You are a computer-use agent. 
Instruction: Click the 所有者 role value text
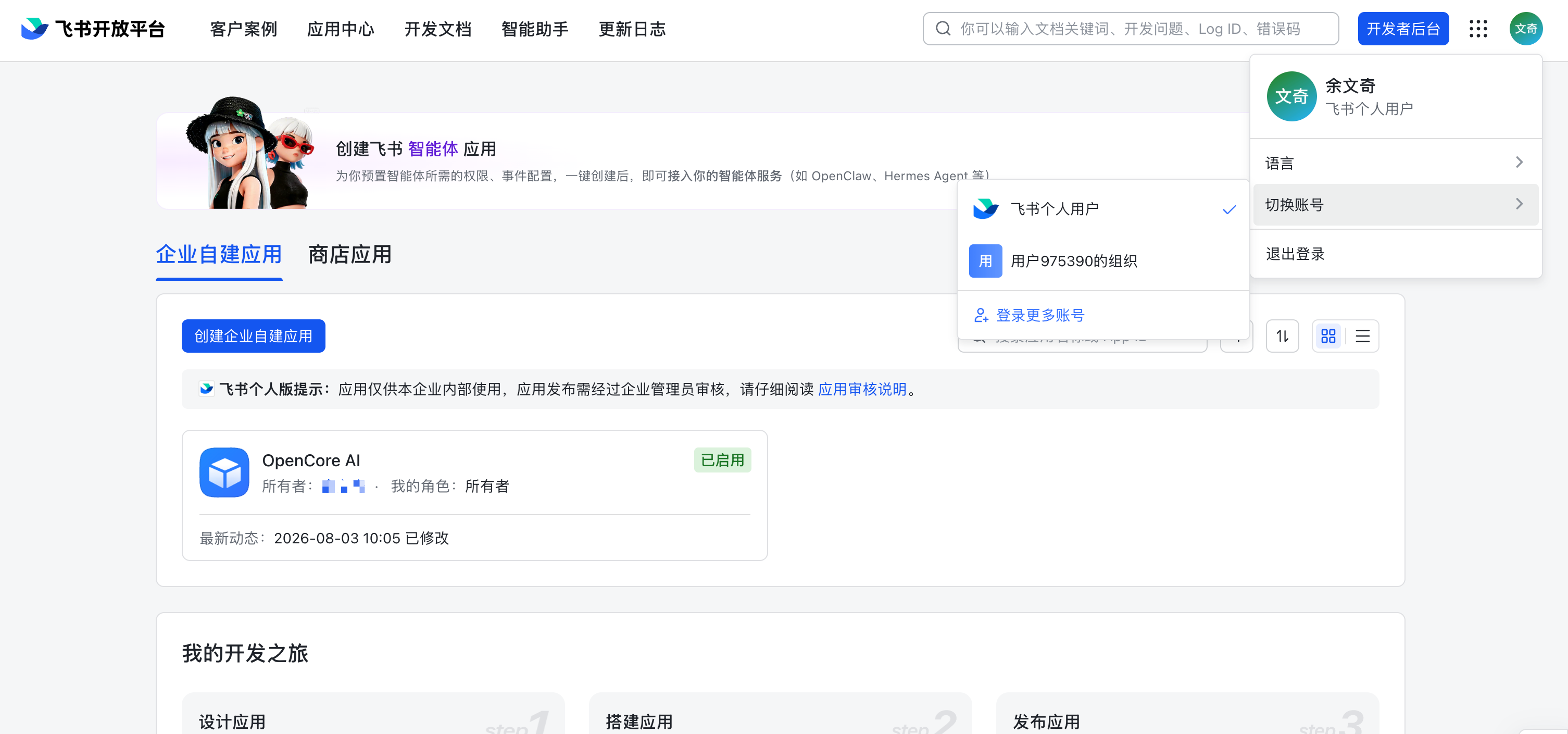tap(487, 486)
